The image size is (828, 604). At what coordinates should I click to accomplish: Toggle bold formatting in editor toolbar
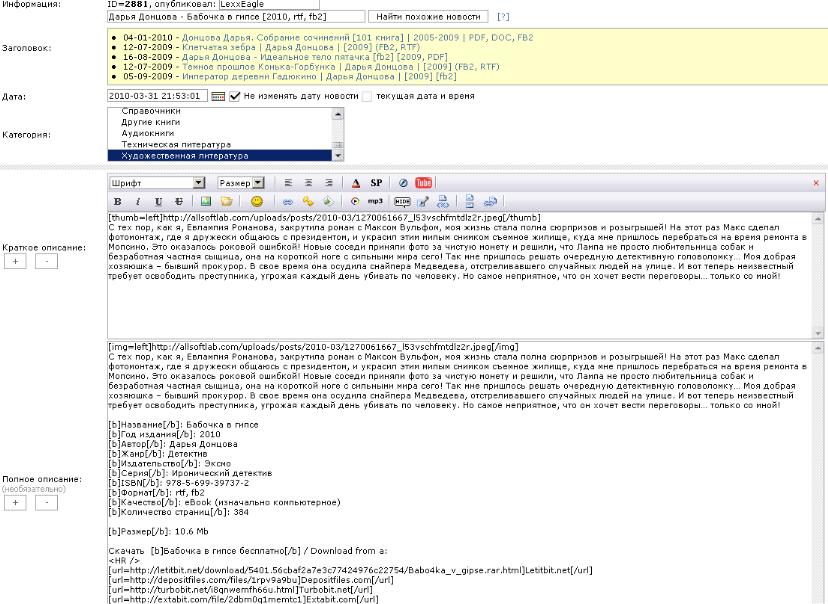pos(118,201)
